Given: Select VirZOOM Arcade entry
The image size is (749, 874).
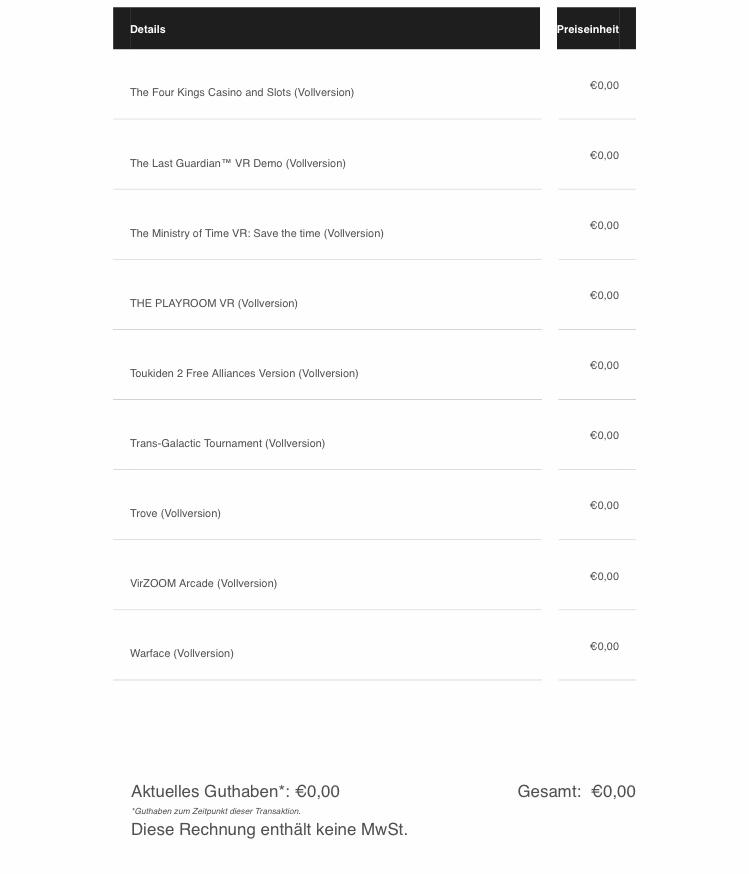Looking at the screenshot, I should [x=203, y=583].
